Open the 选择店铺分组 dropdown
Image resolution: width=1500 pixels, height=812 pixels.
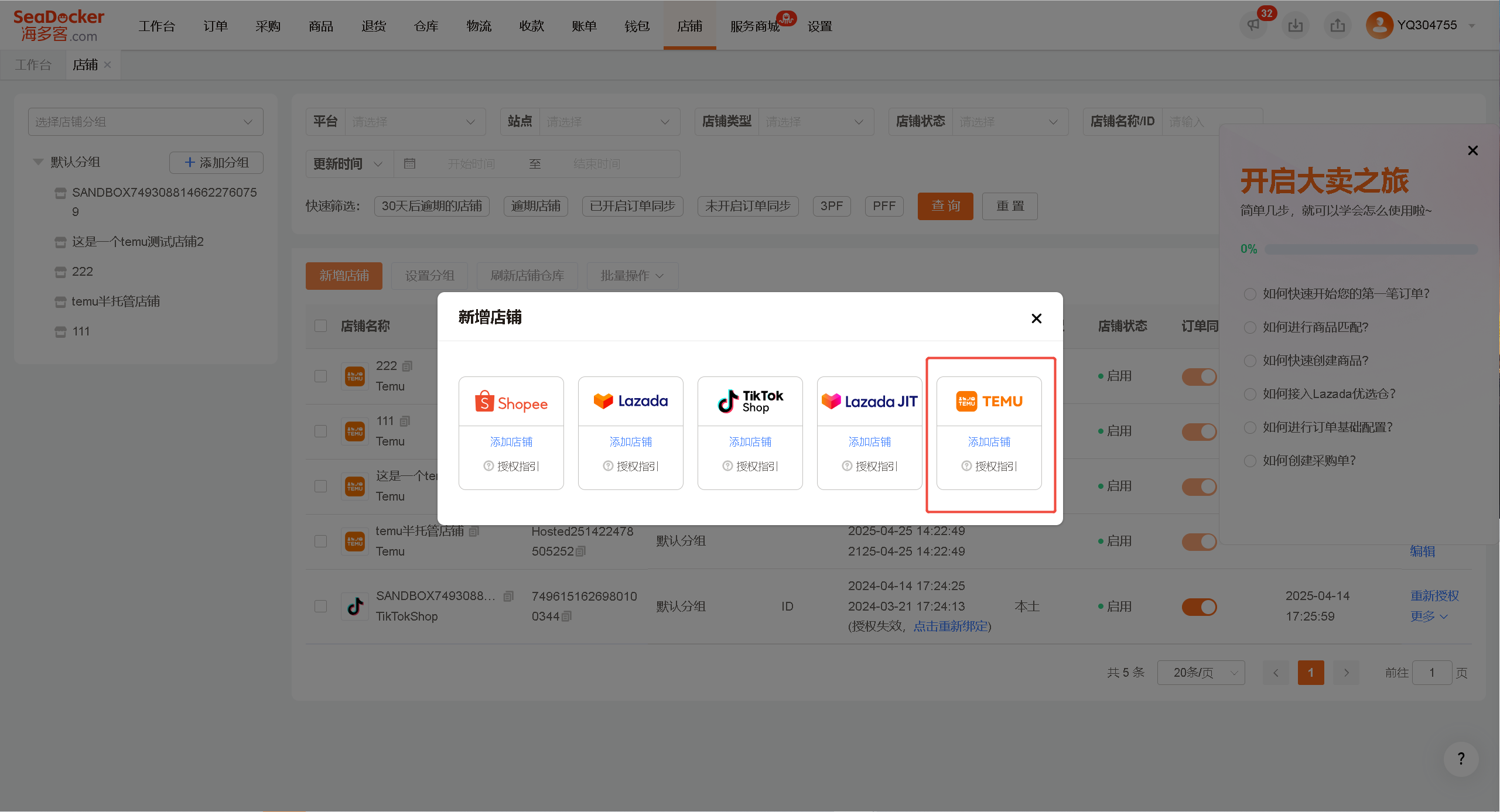pyautogui.click(x=145, y=122)
